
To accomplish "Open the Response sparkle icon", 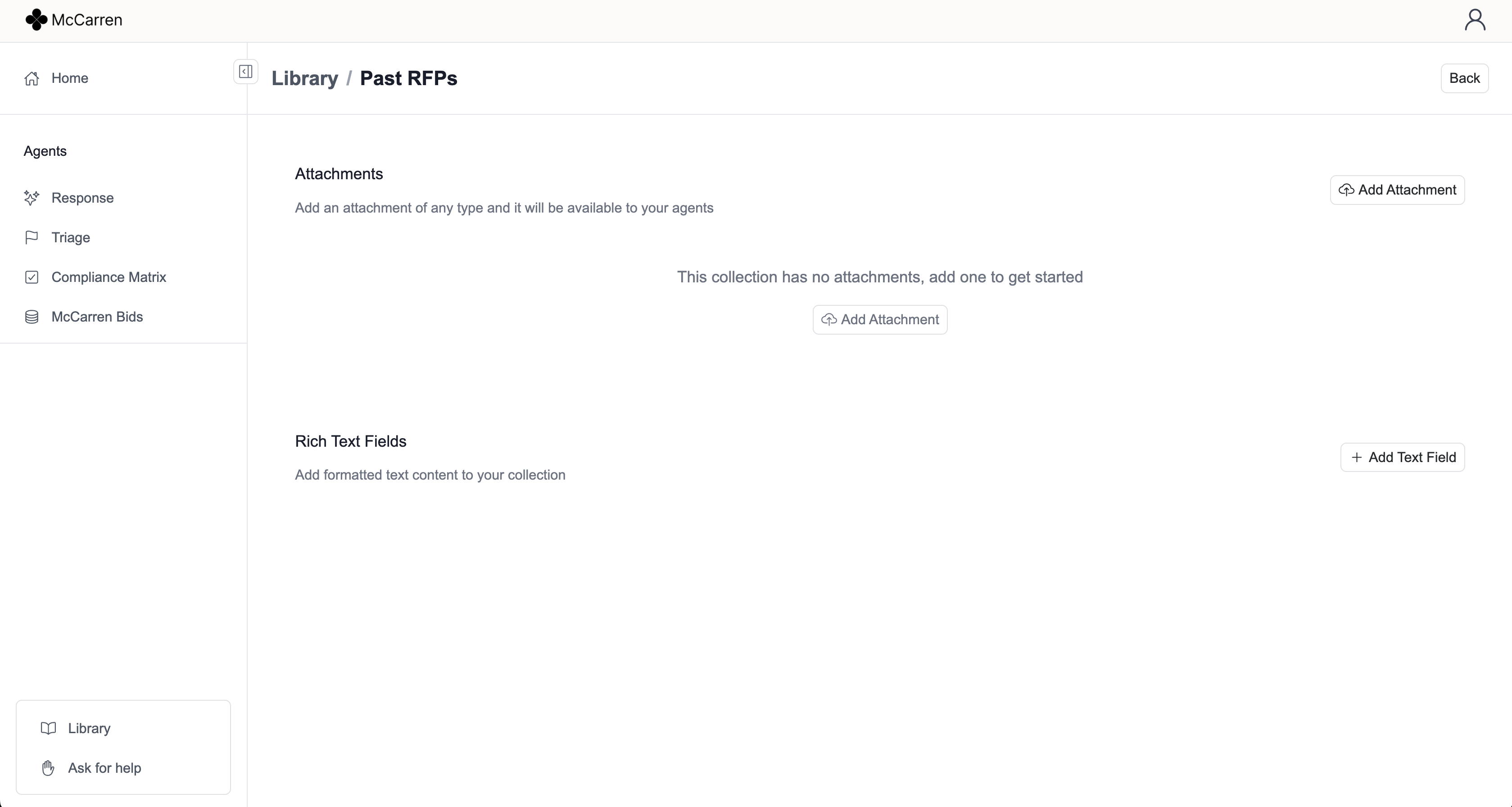I will tap(32, 198).
